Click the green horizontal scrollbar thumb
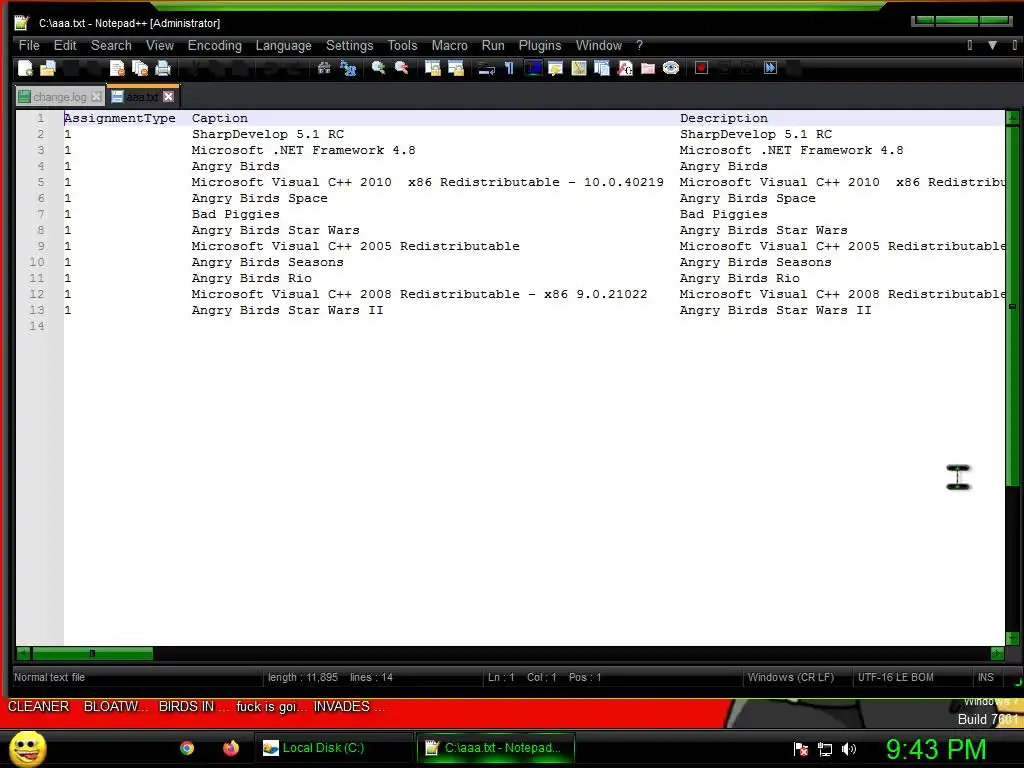Viewport: 1024px width, 768px height. tap(92, 653)
